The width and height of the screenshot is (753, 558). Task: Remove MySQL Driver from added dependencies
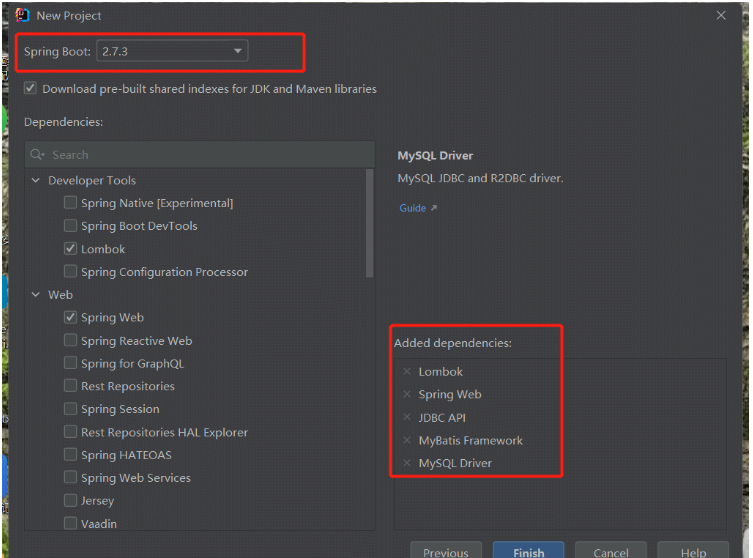407,463
